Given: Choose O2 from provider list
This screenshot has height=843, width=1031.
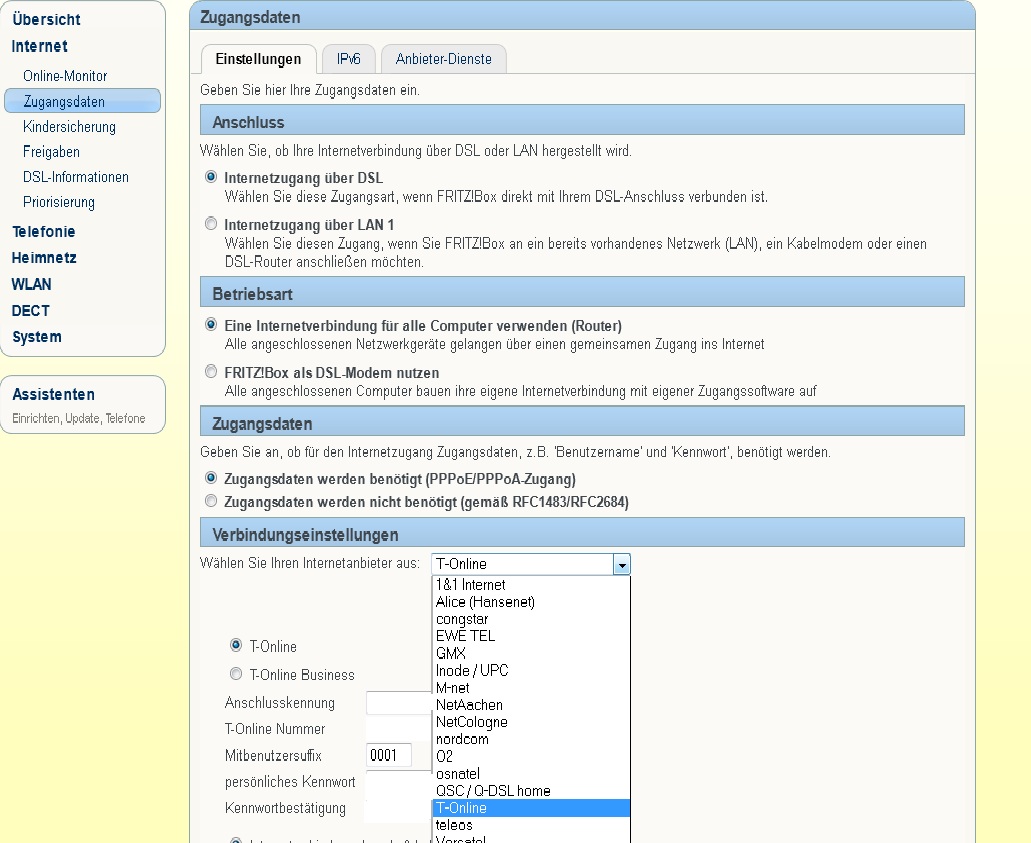Looking at the screenshot, I should 531,756.
